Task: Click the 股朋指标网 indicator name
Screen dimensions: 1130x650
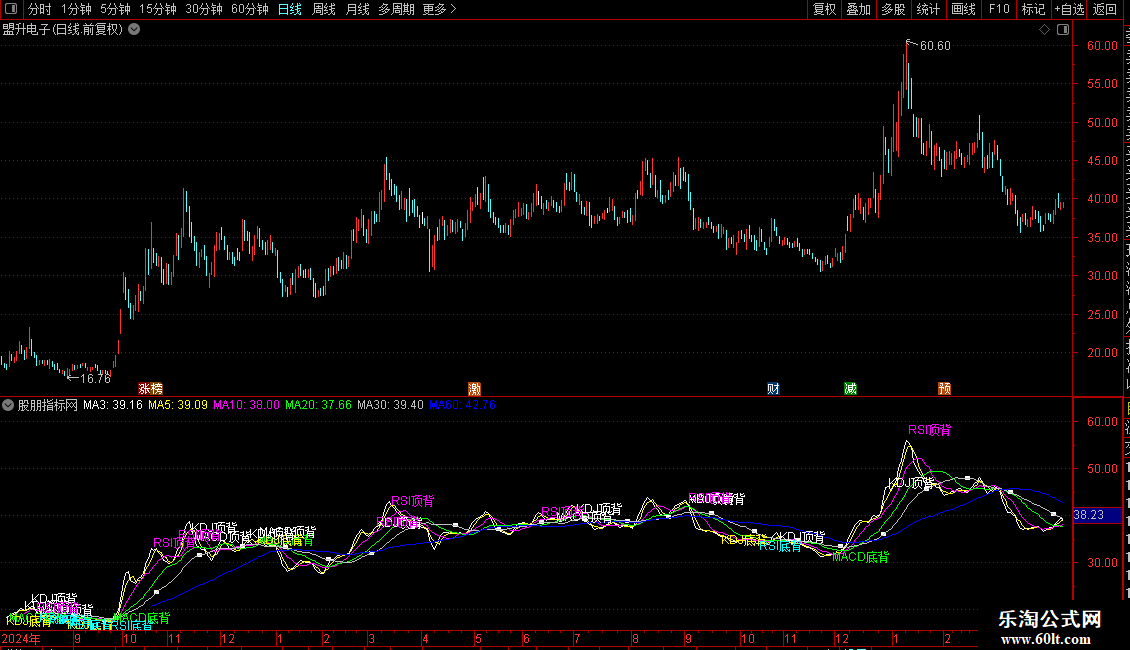Action: [x=48, y=405]
